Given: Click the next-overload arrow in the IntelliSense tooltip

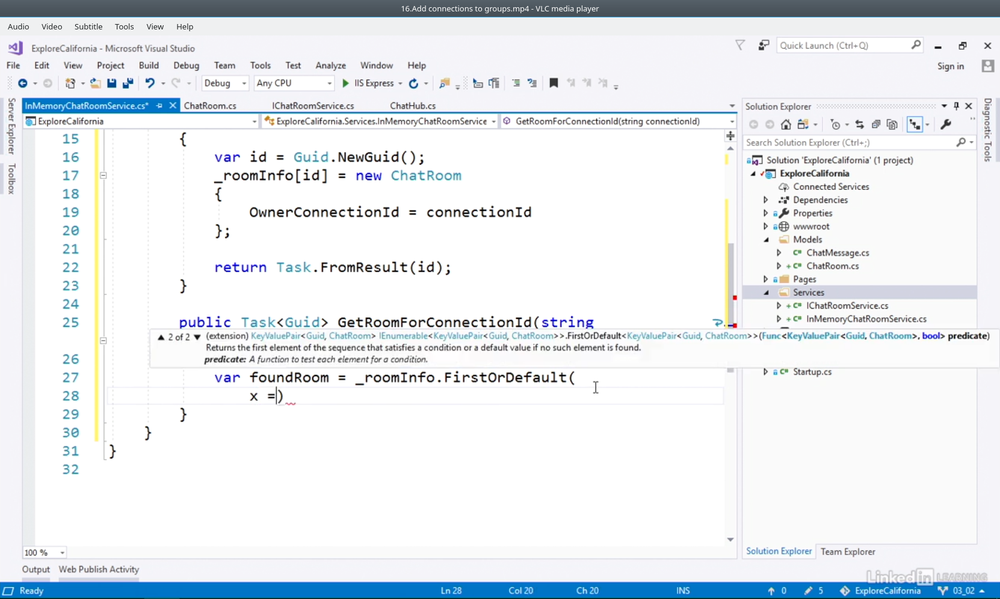Looking at the screenshot, I should 197,337.
